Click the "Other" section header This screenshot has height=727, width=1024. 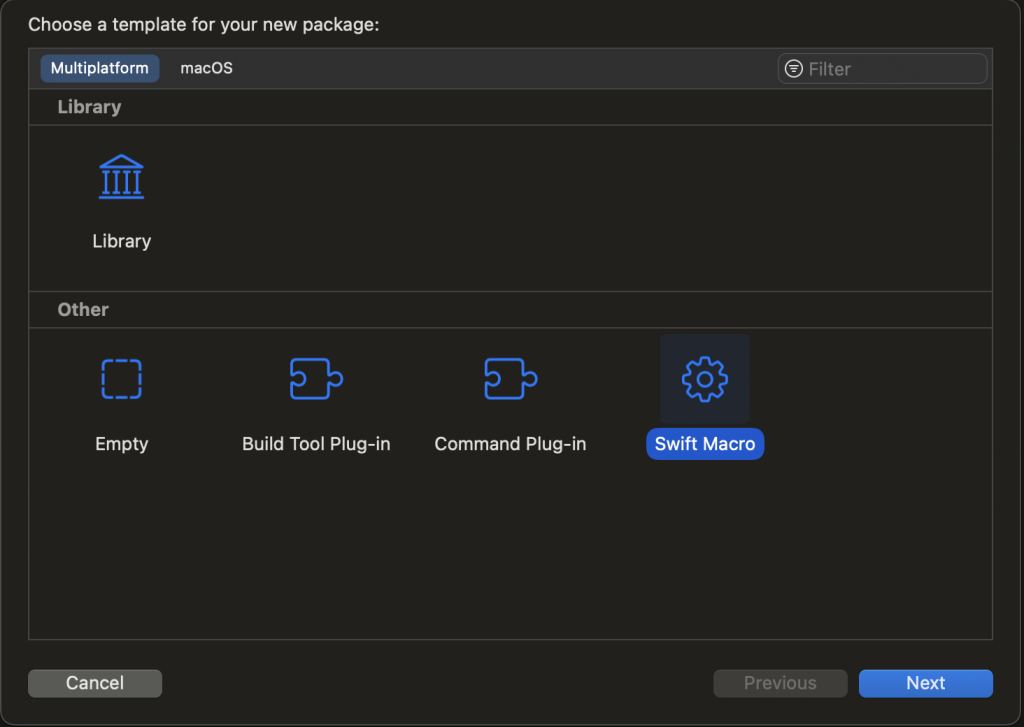83,310
